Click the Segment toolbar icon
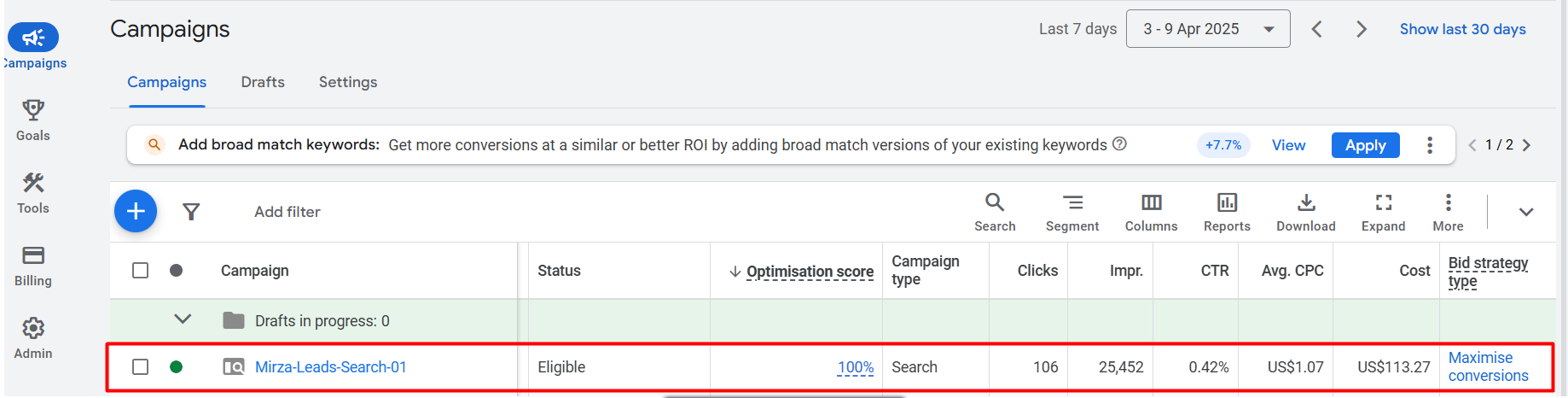This screenshot has width=1568, height=398. 1072,203
